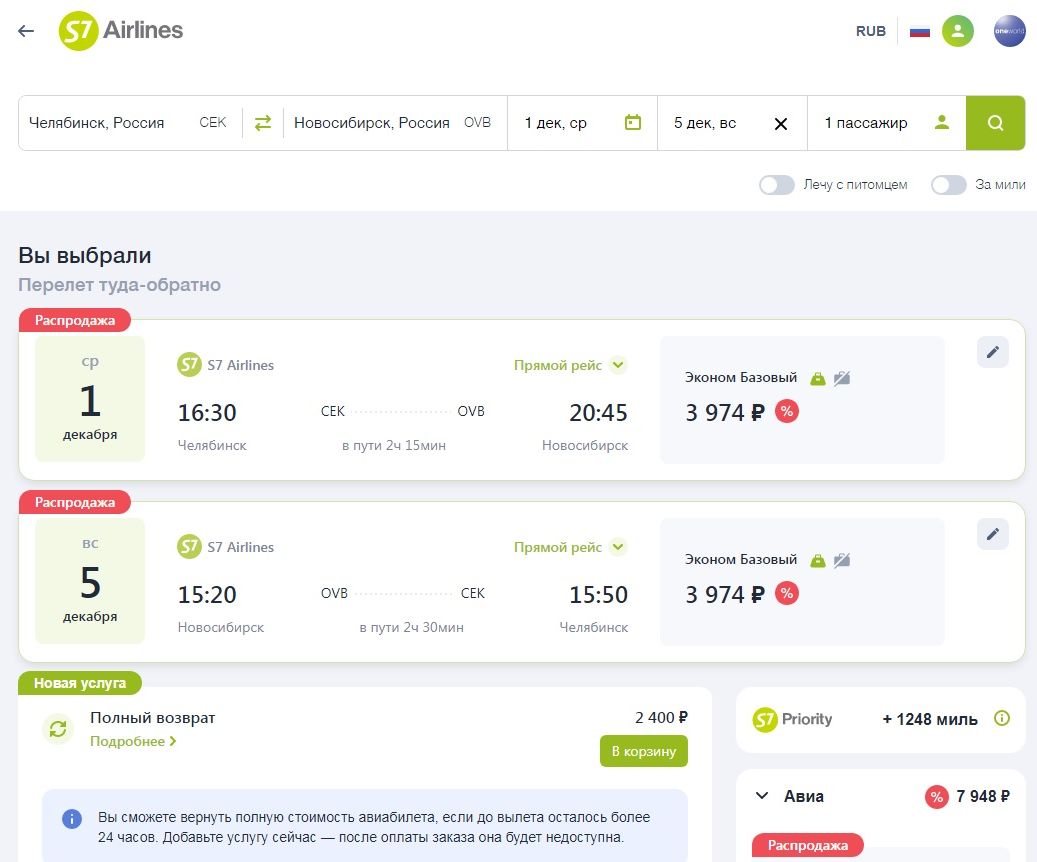Edit the 5 декабря flight selection
1037x862 pixels.
point(992,534)
